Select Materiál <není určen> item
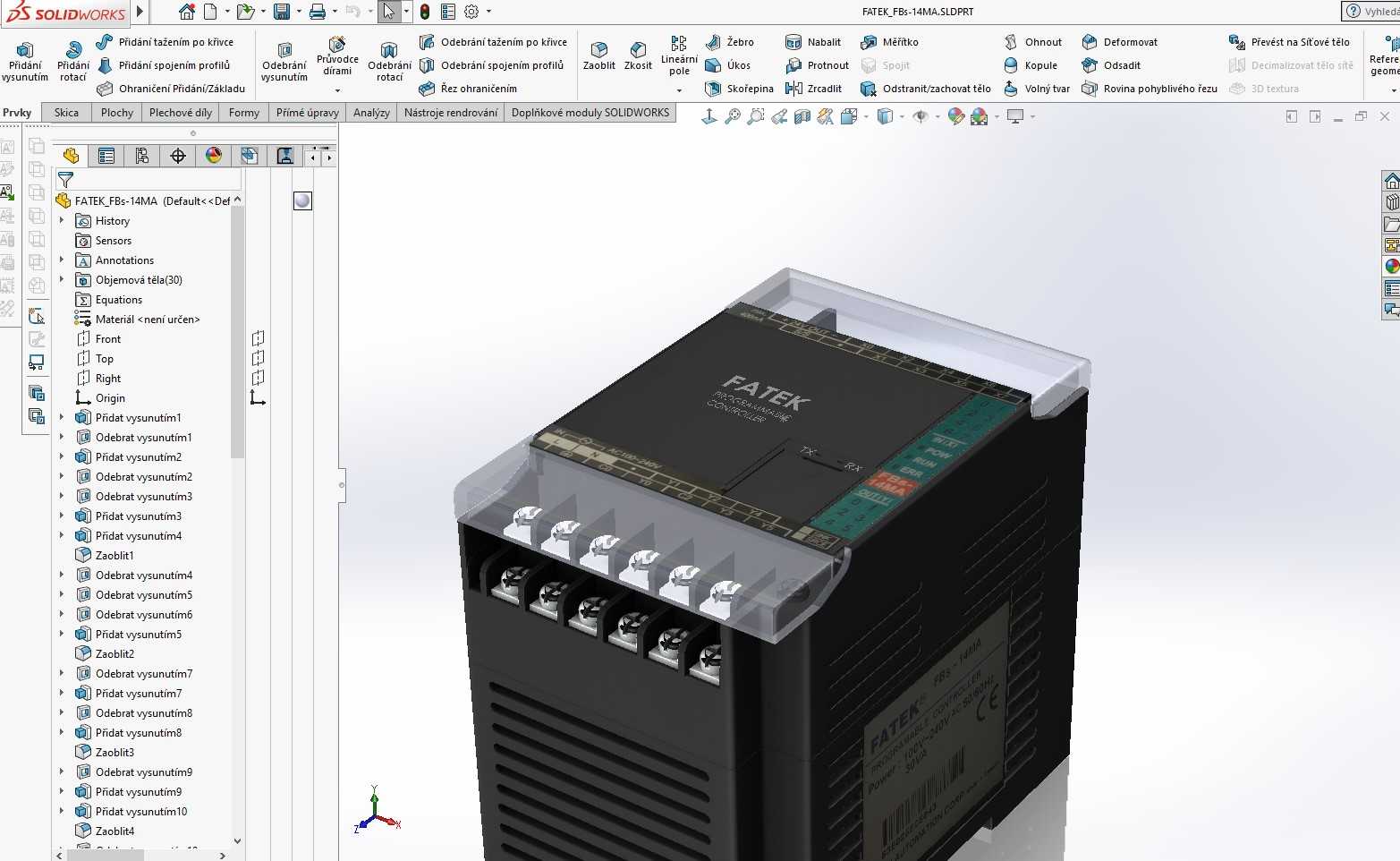Viewport: 1400px width, 861px height. pos(148,320)
